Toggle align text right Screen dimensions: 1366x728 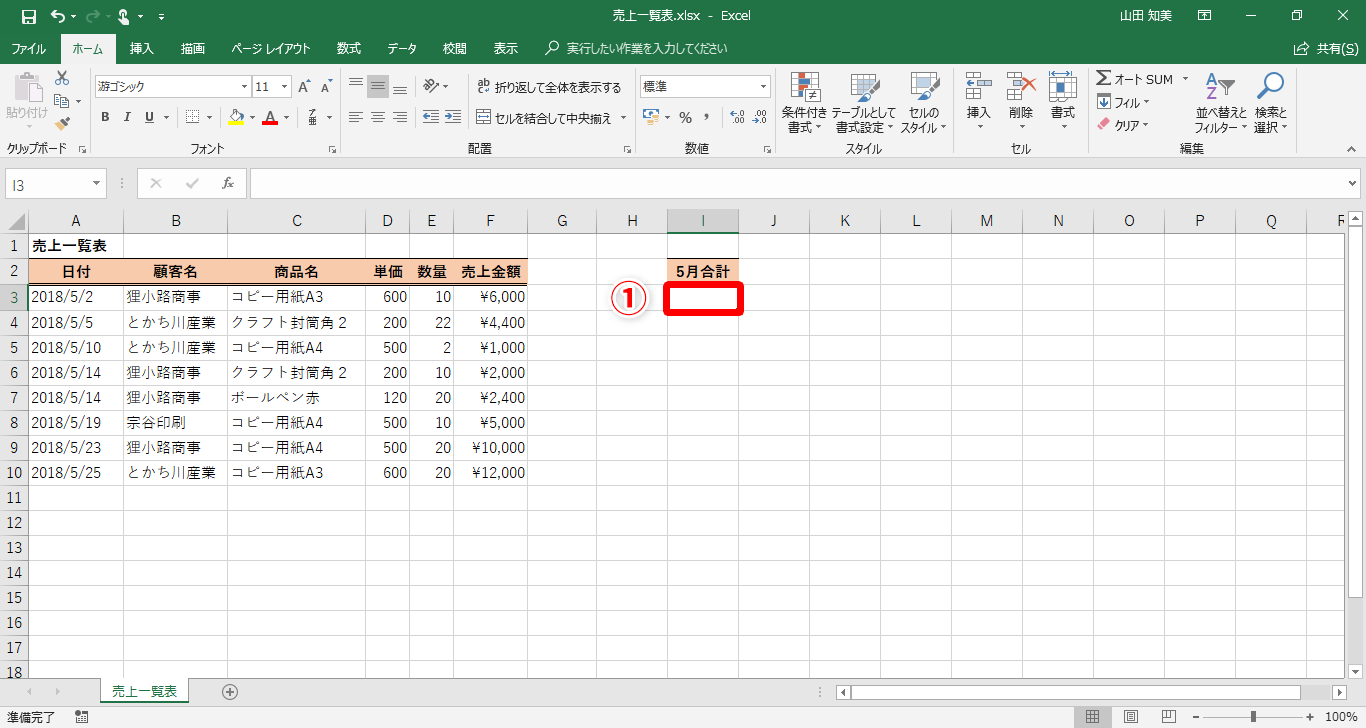[400, 117]
